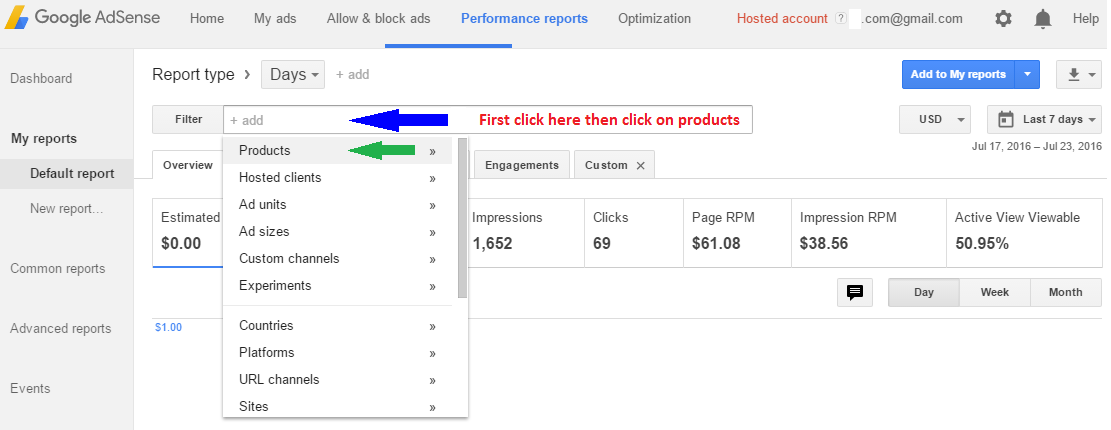
Task: Select the Active View Viewable metric card
Action: pos(1024,232)
